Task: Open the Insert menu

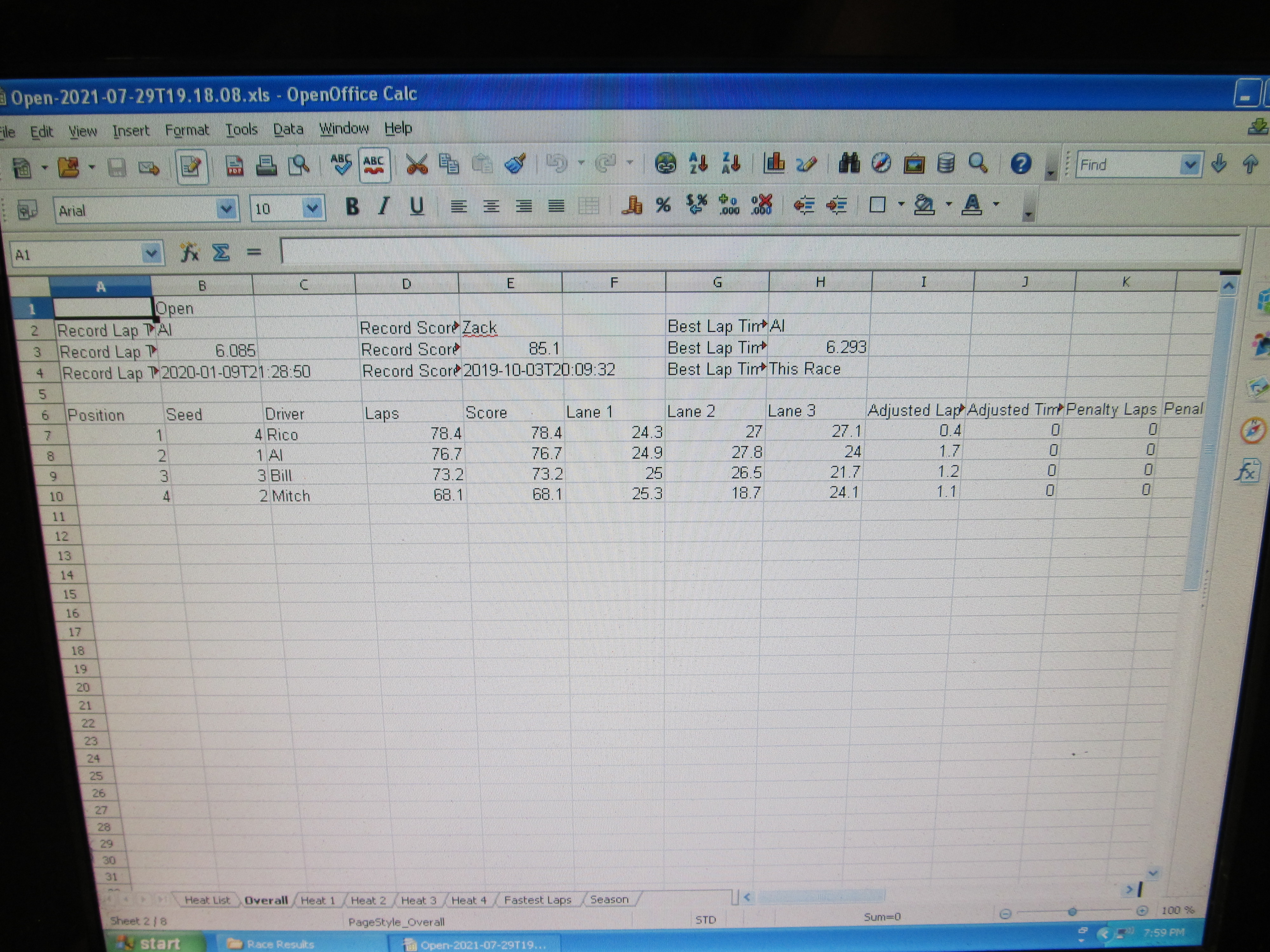Action: 130,131
